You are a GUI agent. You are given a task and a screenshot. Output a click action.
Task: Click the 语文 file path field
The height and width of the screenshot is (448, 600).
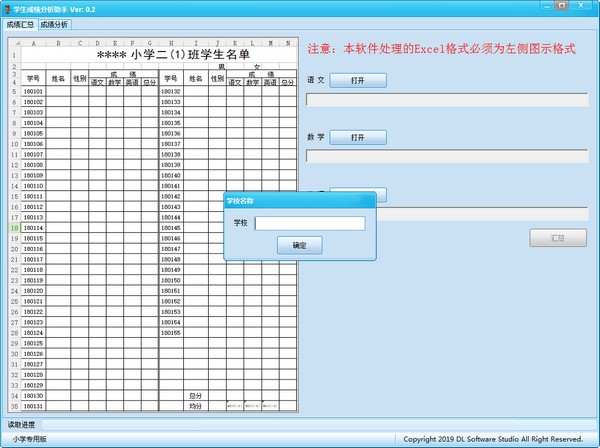point(447,99)
